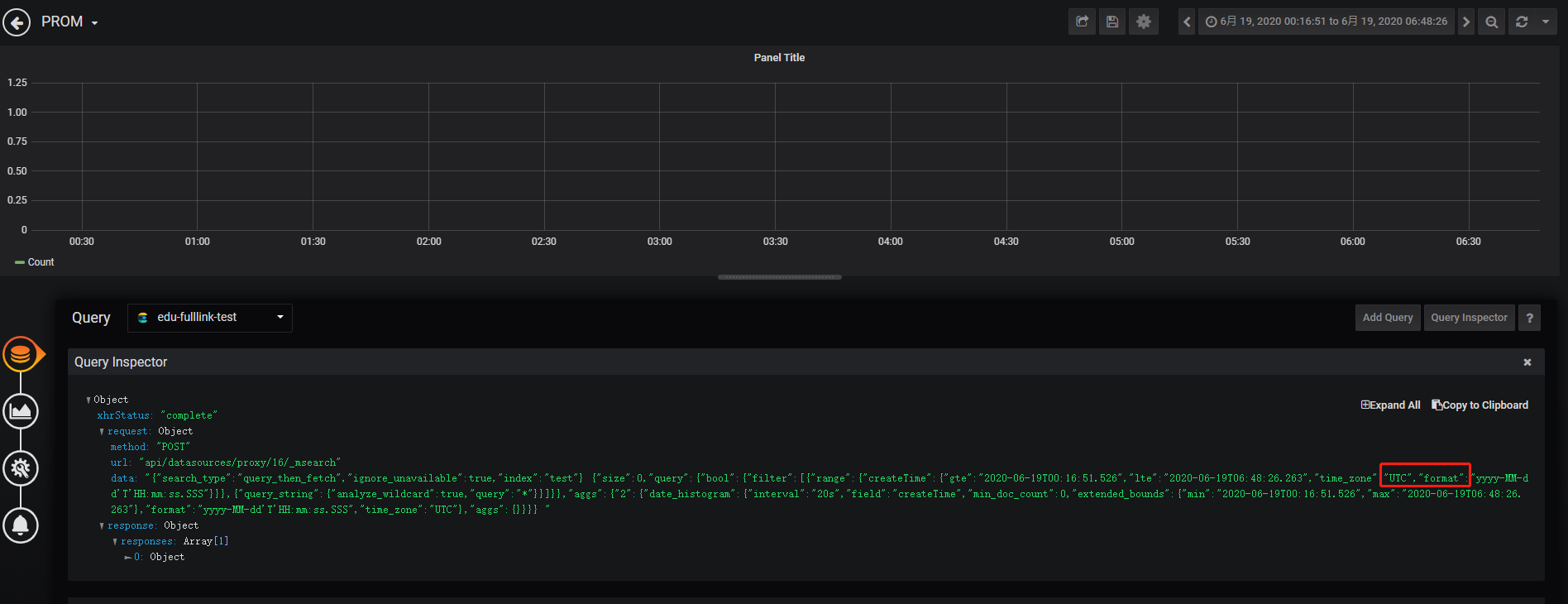Click the data key label
1568x604 pixels.
(123, 478)
